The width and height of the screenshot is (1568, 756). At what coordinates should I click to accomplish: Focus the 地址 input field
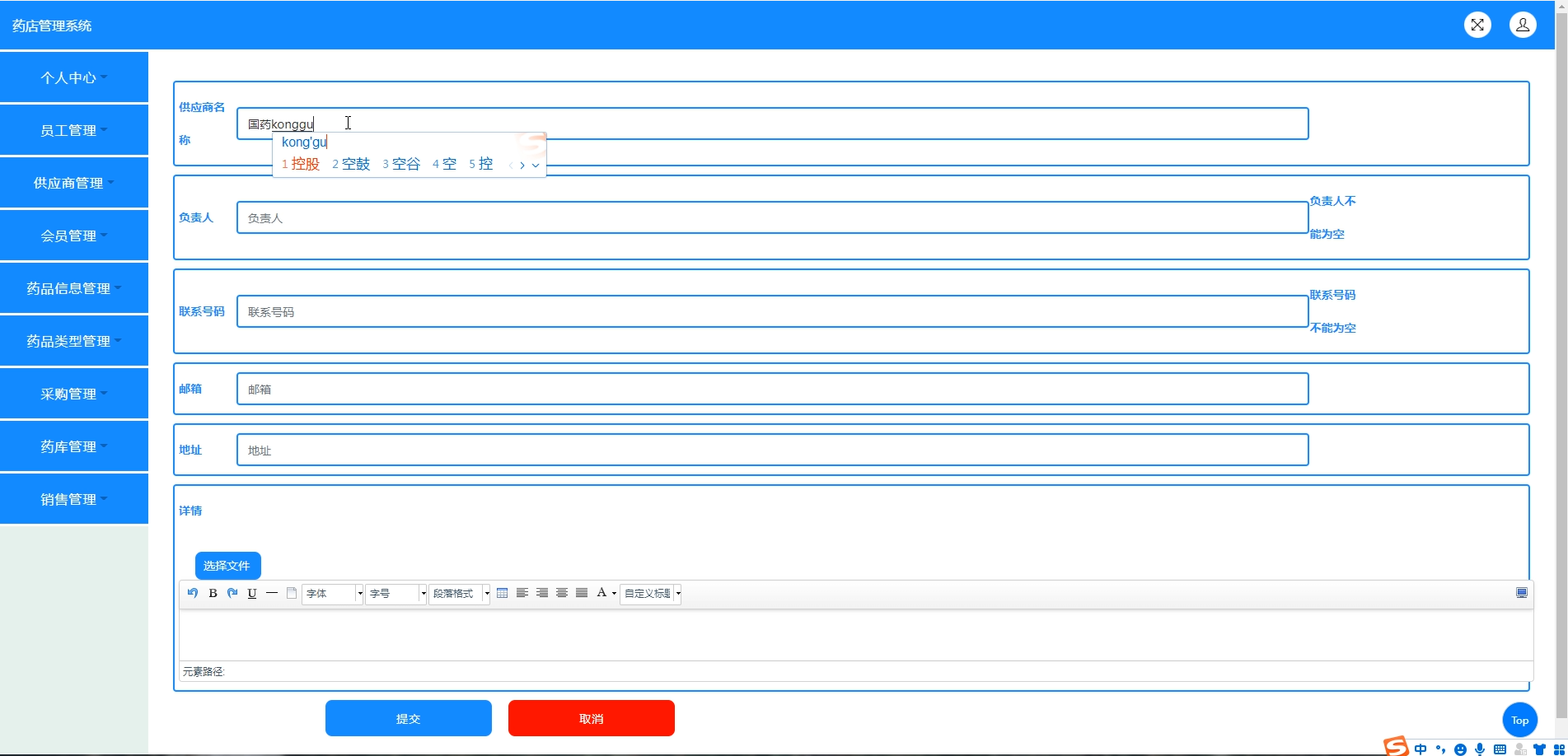tap(773, 450)
